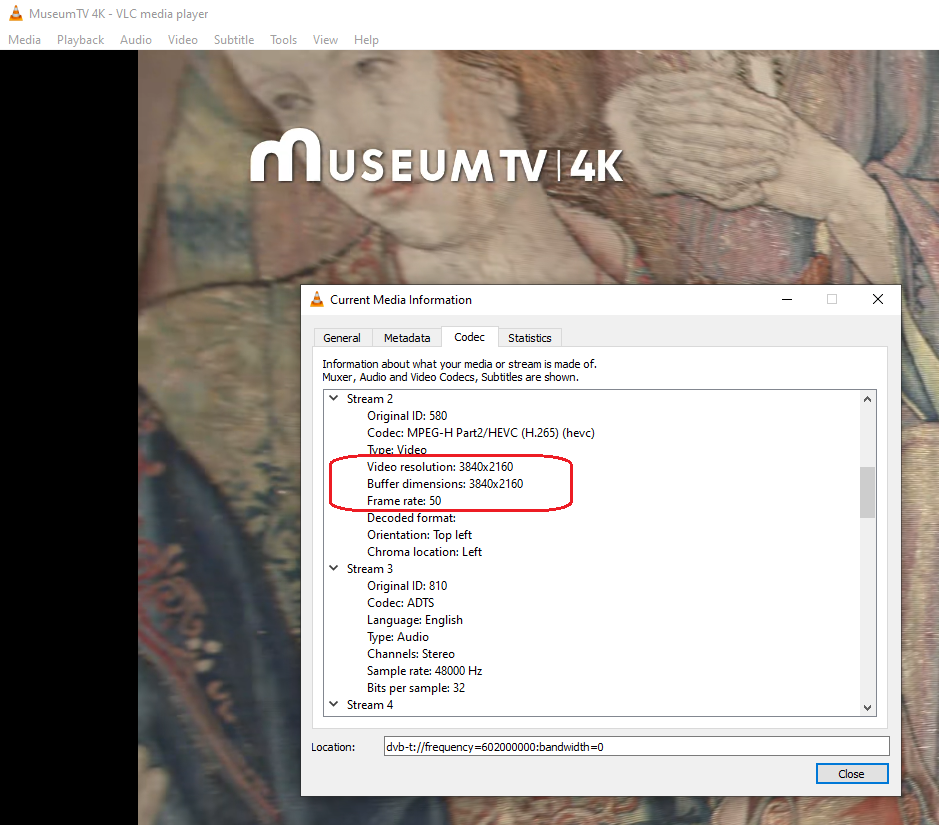Select the 'Original ID: 810' row
The height and width of the screenshot is (825, 939).
pyautogui.click(x=407, y=586)
